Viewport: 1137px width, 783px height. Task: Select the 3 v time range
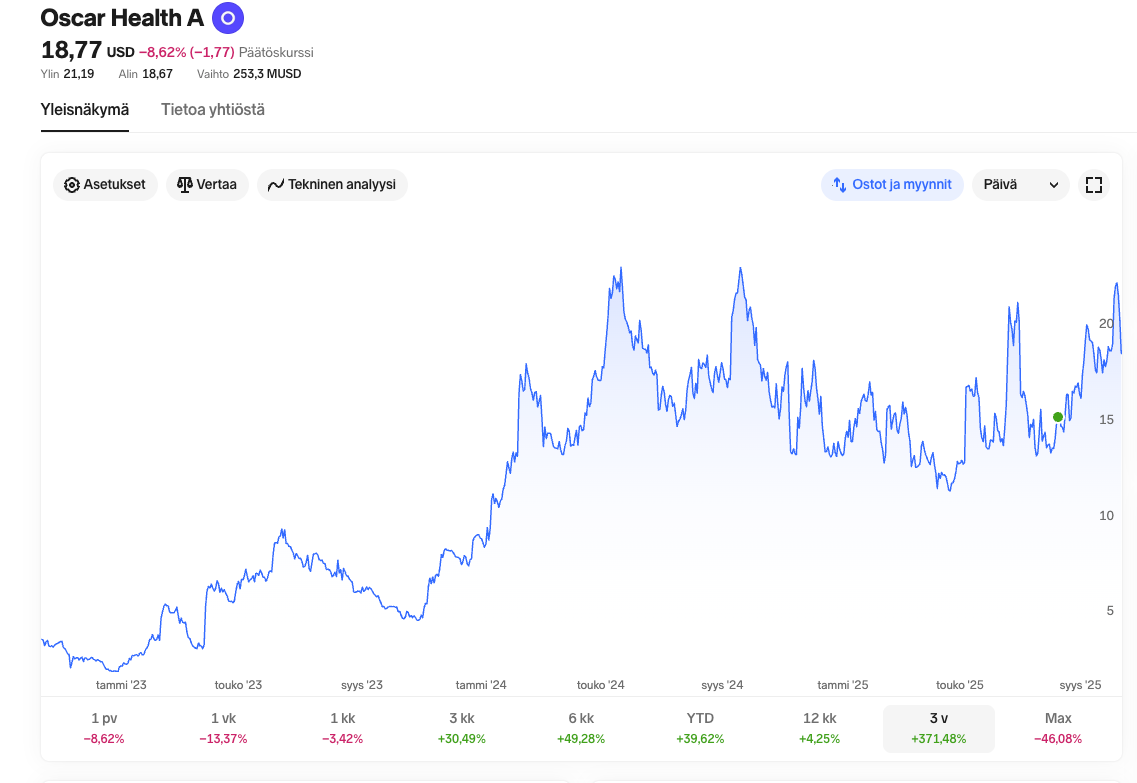tap(939, 728)
